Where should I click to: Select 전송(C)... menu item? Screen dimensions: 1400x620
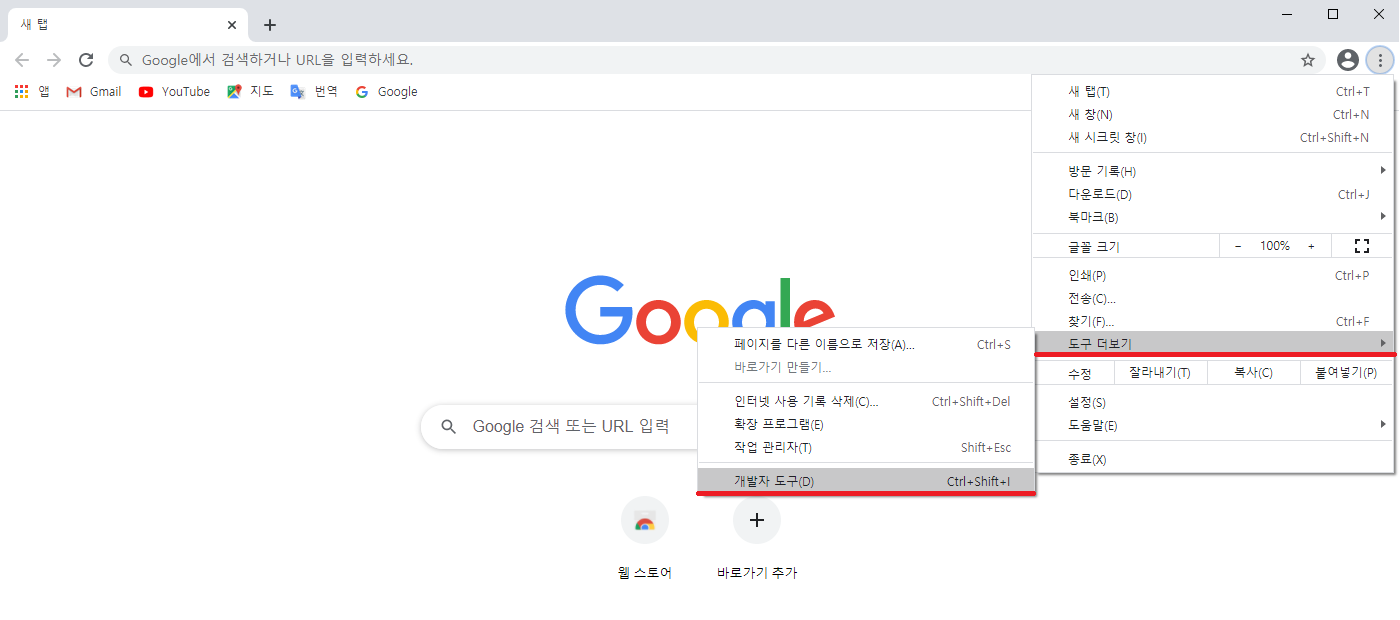pyautogui.click(x=1214, y=299)
